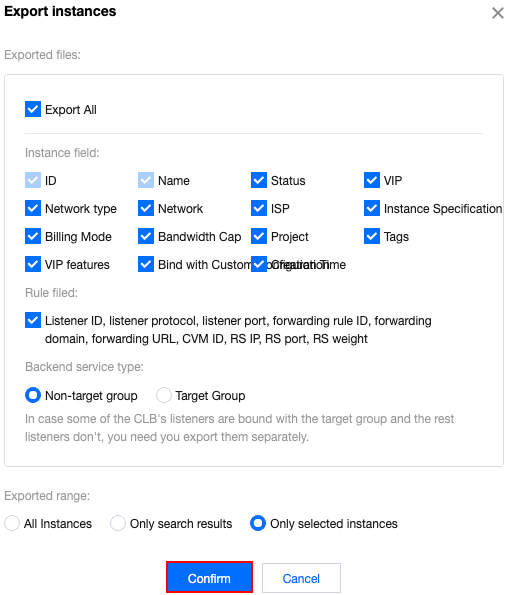Select the Target Group radio option
509x595 pixels.
[x=164, y=395]
